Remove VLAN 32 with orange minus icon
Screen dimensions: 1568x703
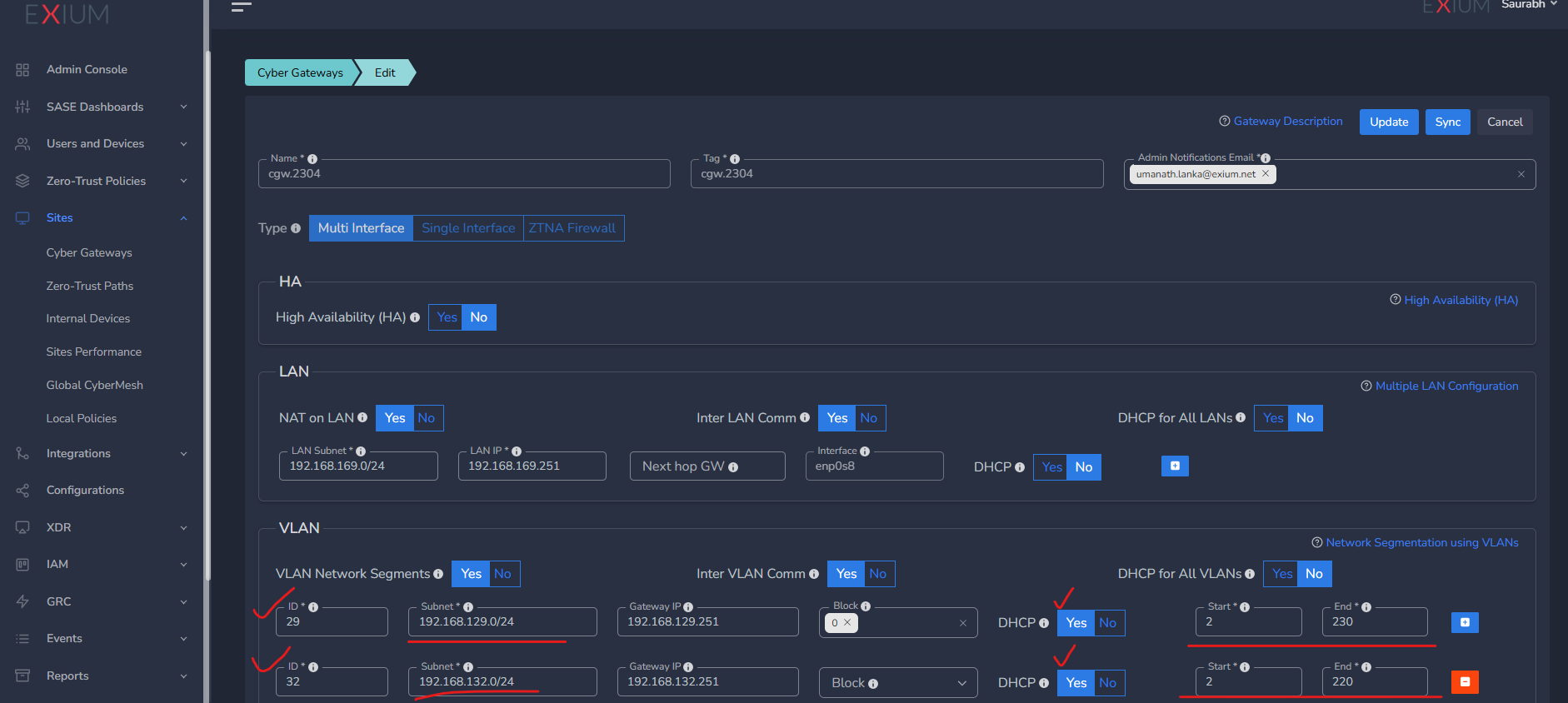[x=1465, y=682]
